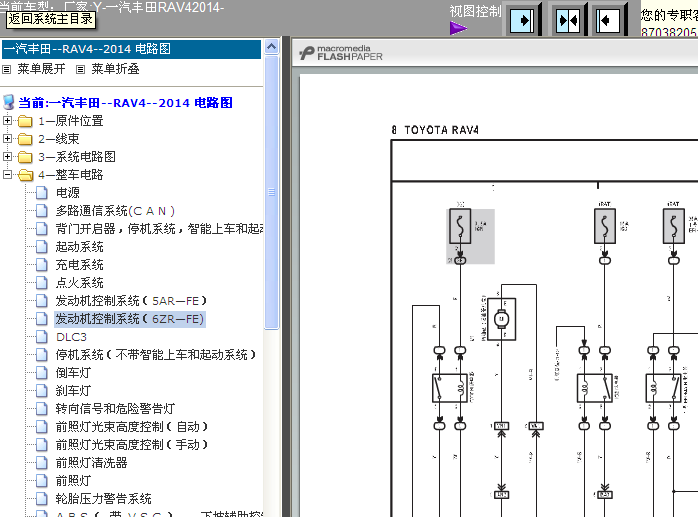Click the 一汽丰田--RAV4--2014 电路图 header bar

[131, 49]
